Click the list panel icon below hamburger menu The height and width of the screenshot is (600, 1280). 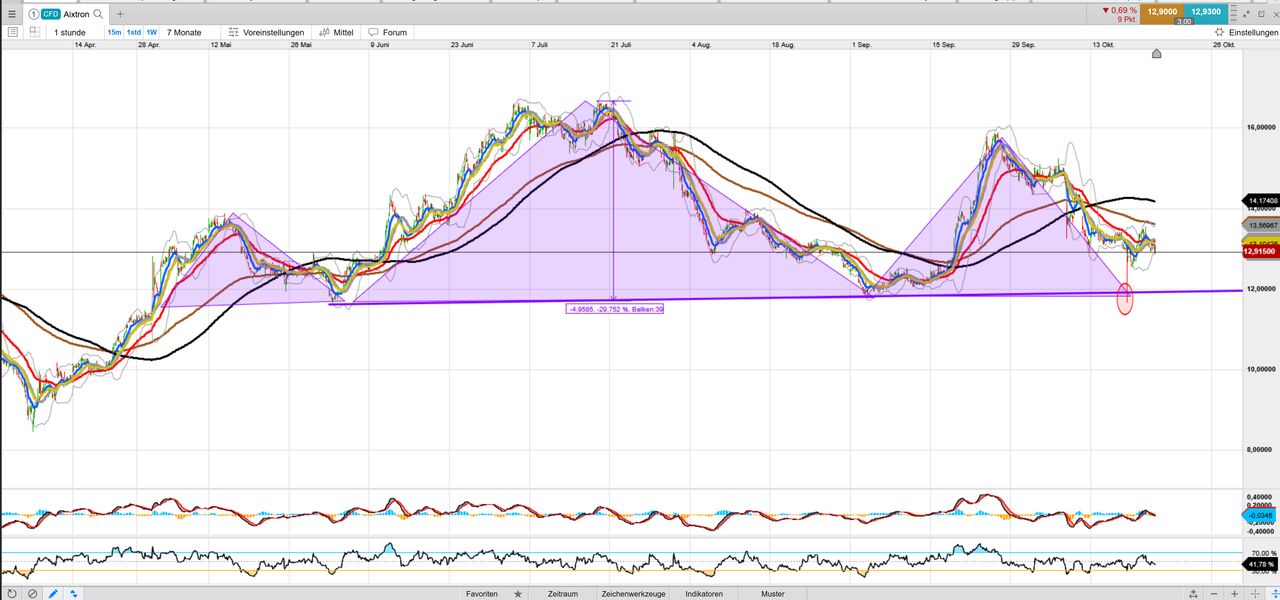12,32
